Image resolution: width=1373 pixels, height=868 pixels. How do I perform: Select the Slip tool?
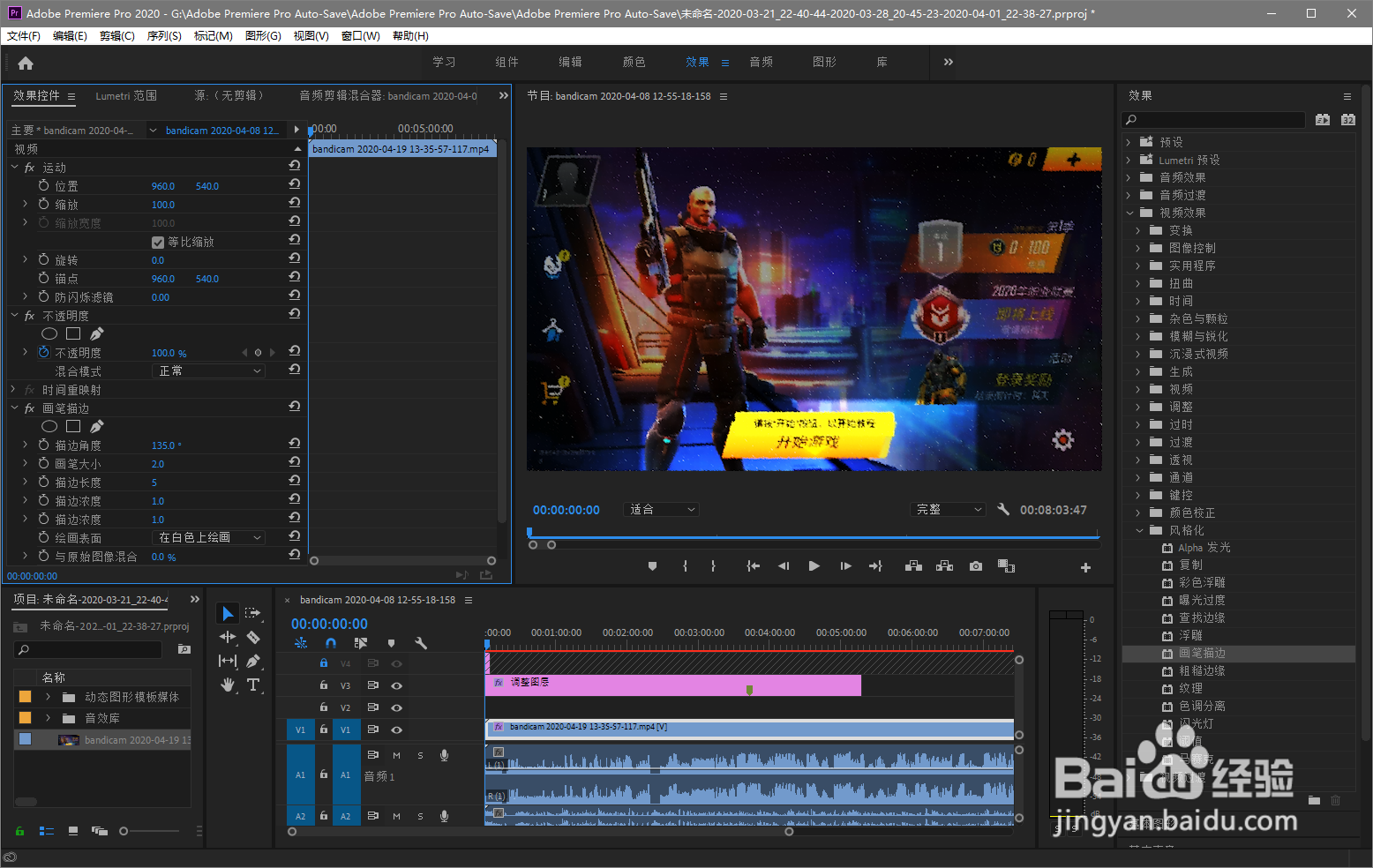[228, 661]
